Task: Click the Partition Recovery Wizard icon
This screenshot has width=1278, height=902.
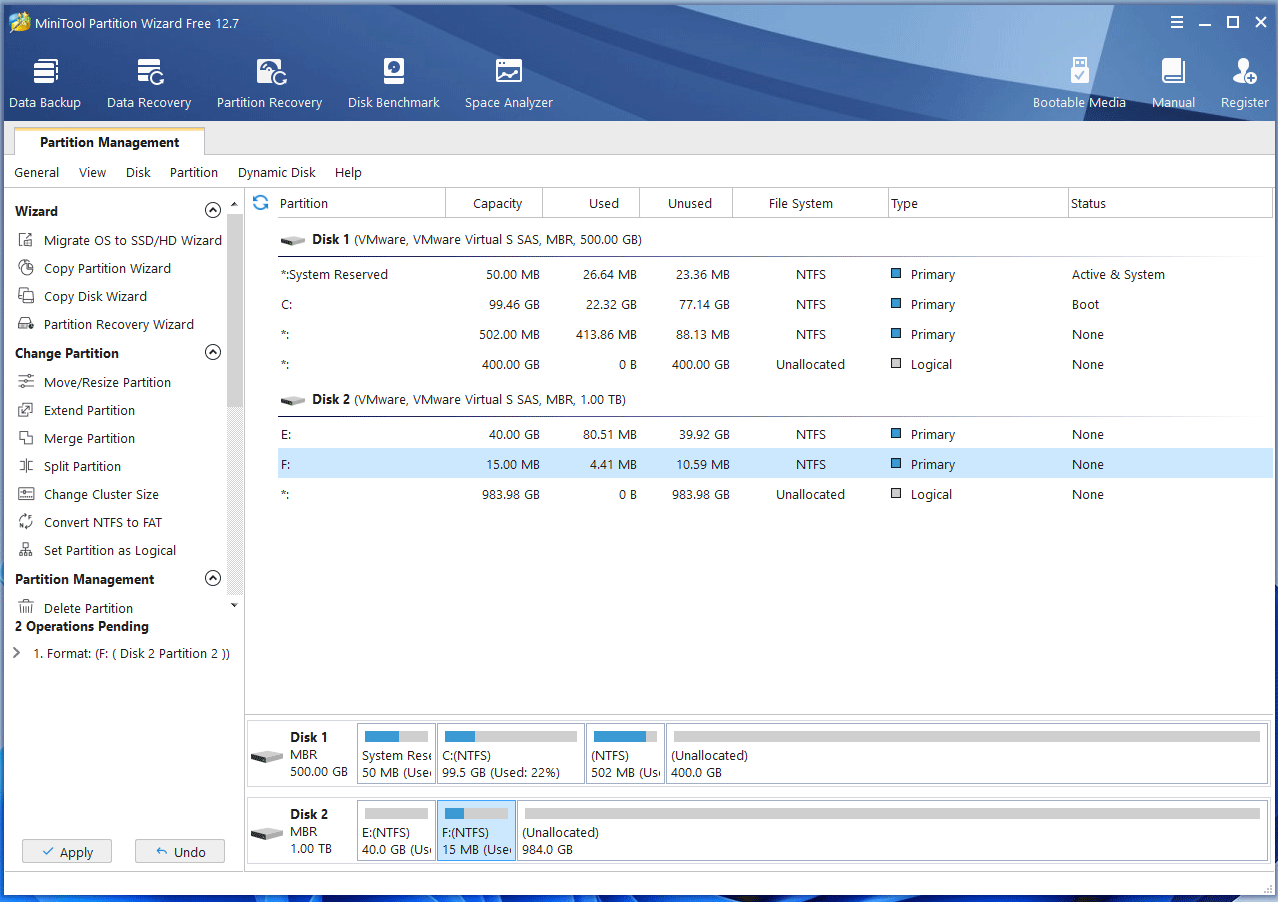Action: pos(26,324)
